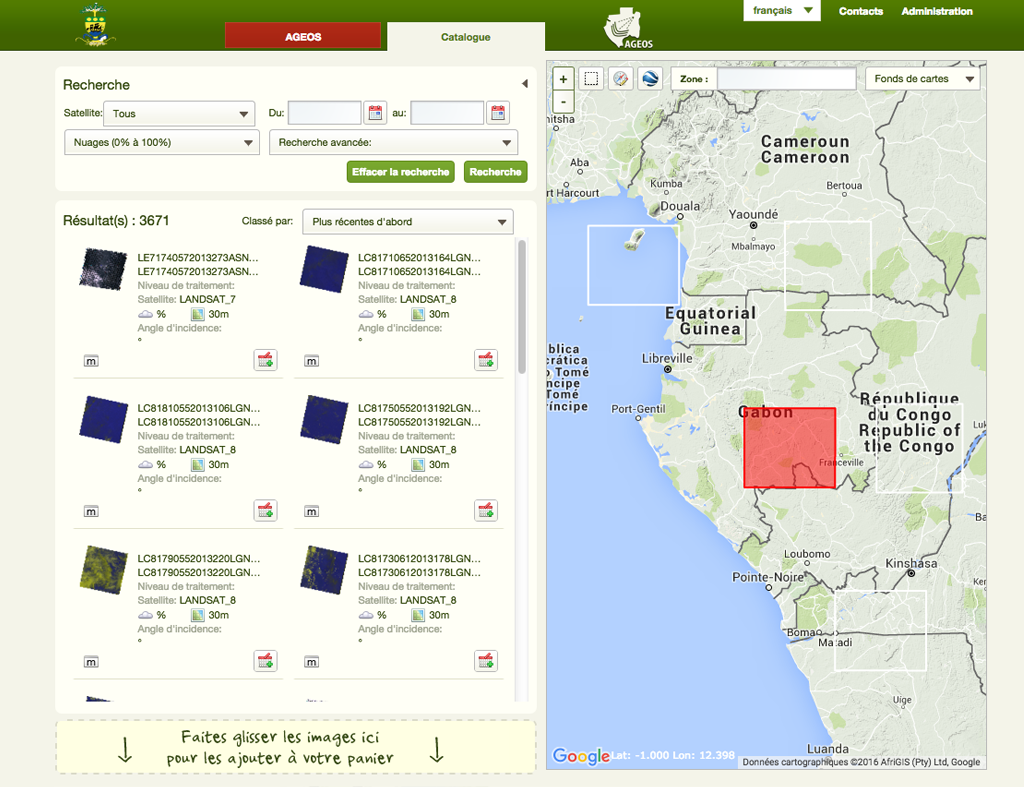Click the Libreville label on the map
Screen dimensions: 1024x787
click(x=667, y=359)
